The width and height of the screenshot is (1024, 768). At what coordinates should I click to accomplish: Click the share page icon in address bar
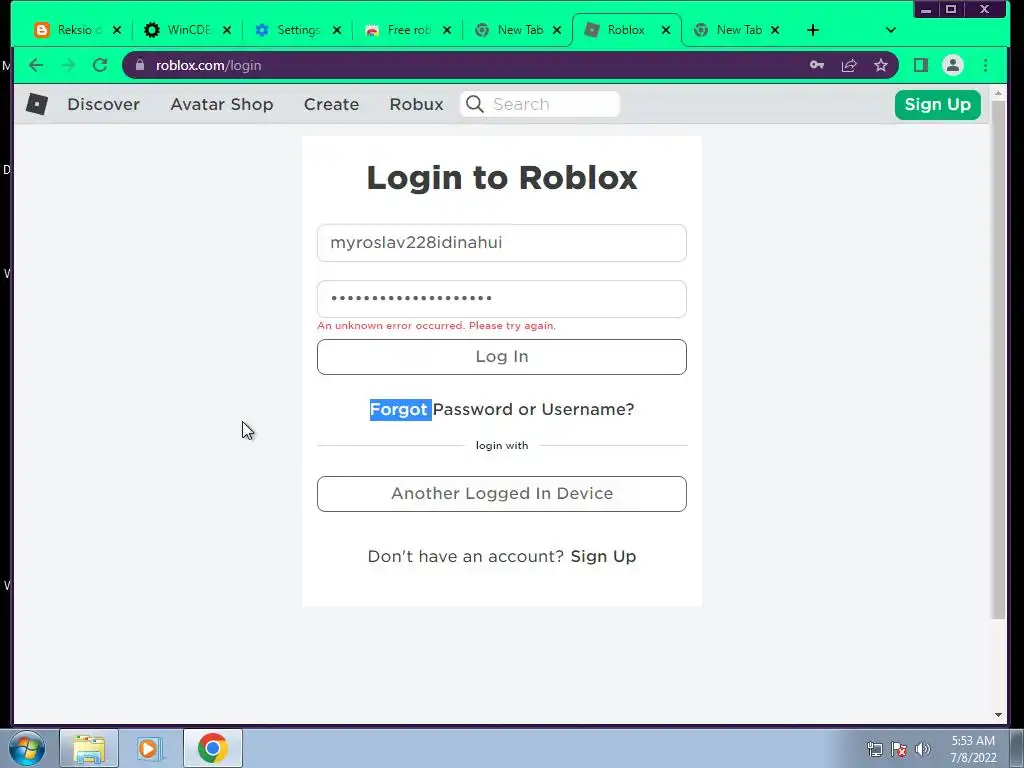coord(849,65)
